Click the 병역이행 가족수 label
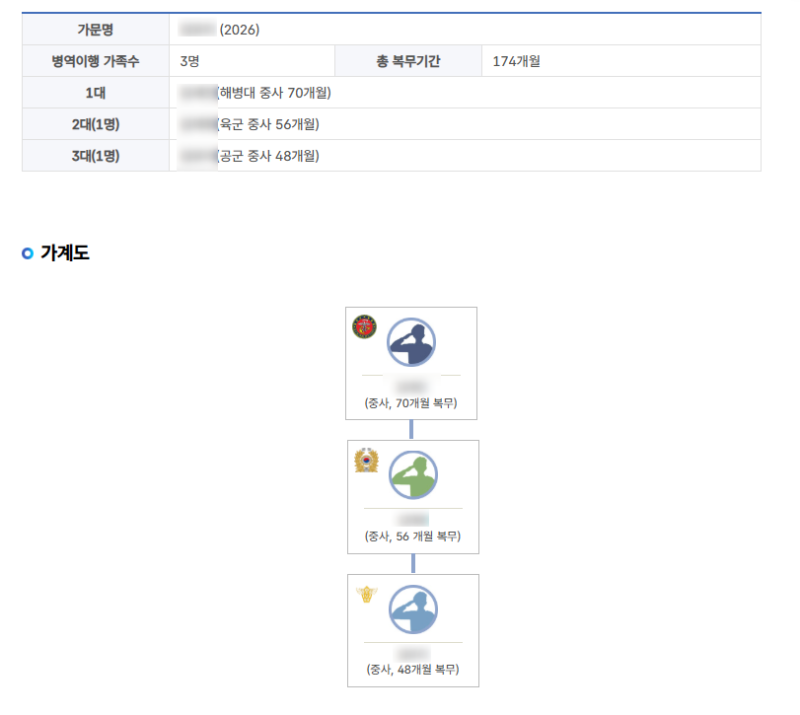 [95, 61]
